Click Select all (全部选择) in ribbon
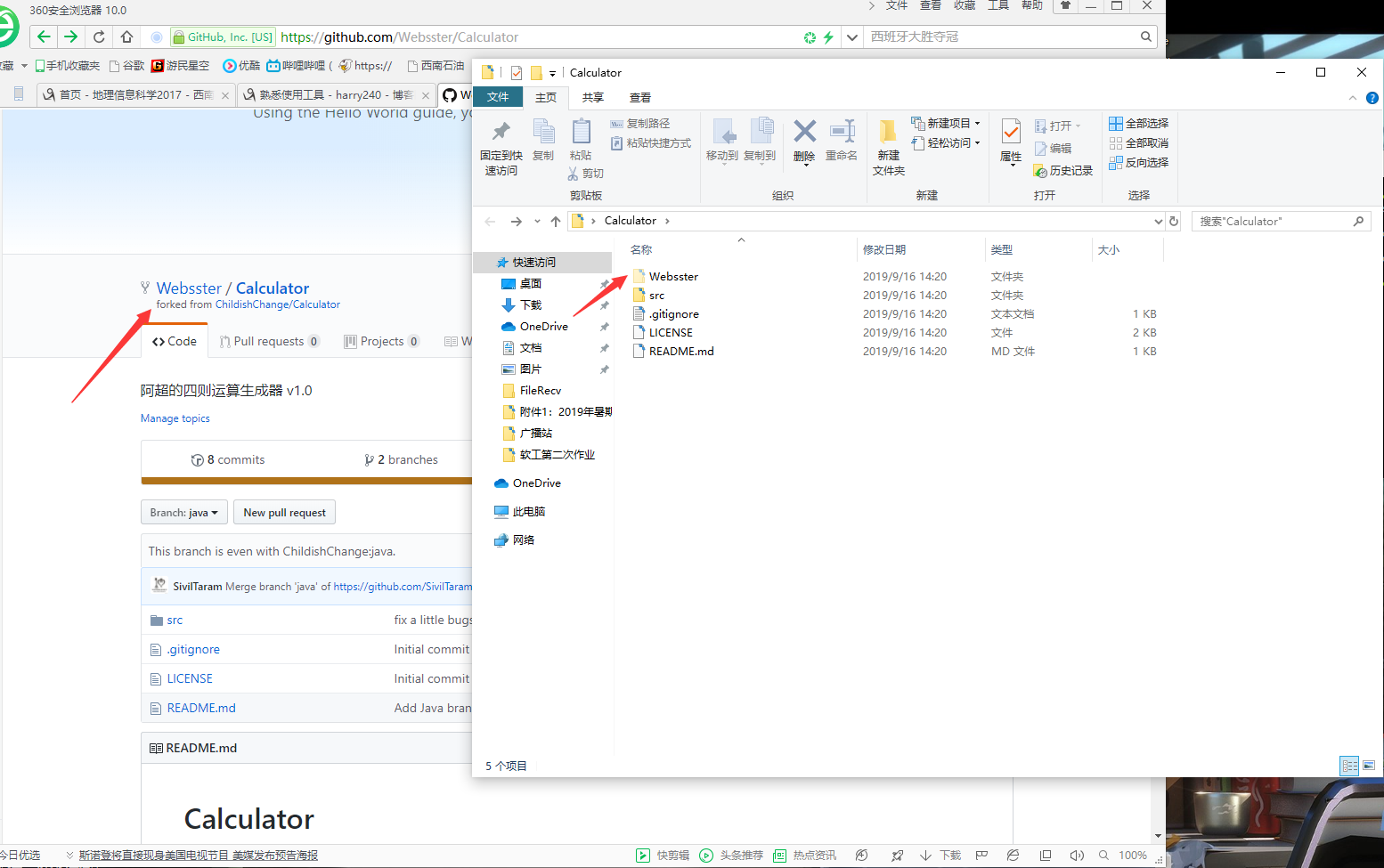 [1138, 124]
